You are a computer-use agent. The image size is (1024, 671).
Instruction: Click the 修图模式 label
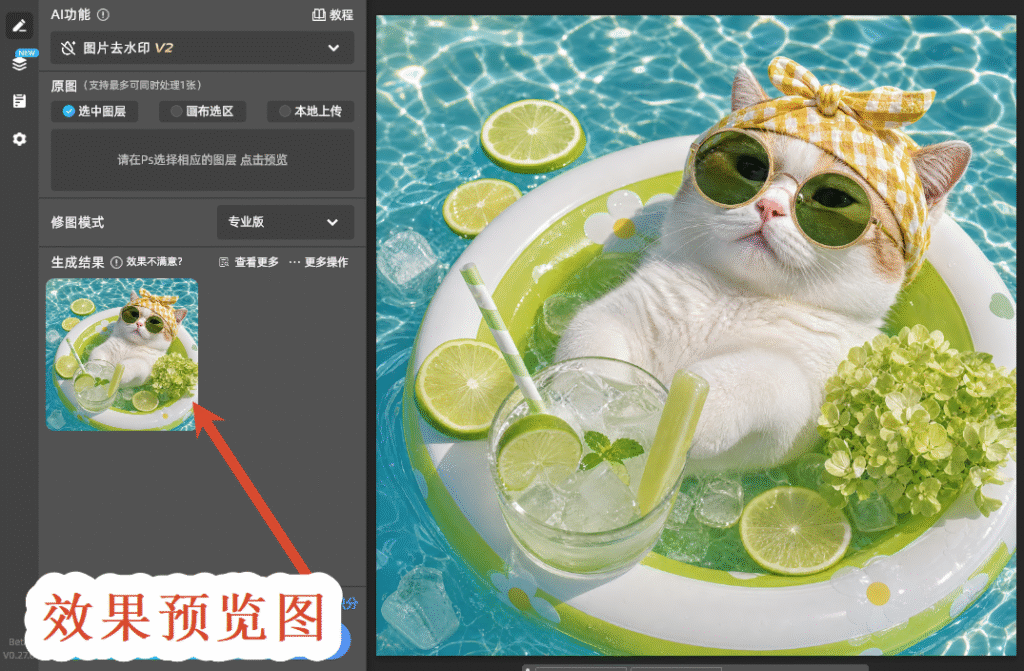pyautogui.click(x=78, y=222)
